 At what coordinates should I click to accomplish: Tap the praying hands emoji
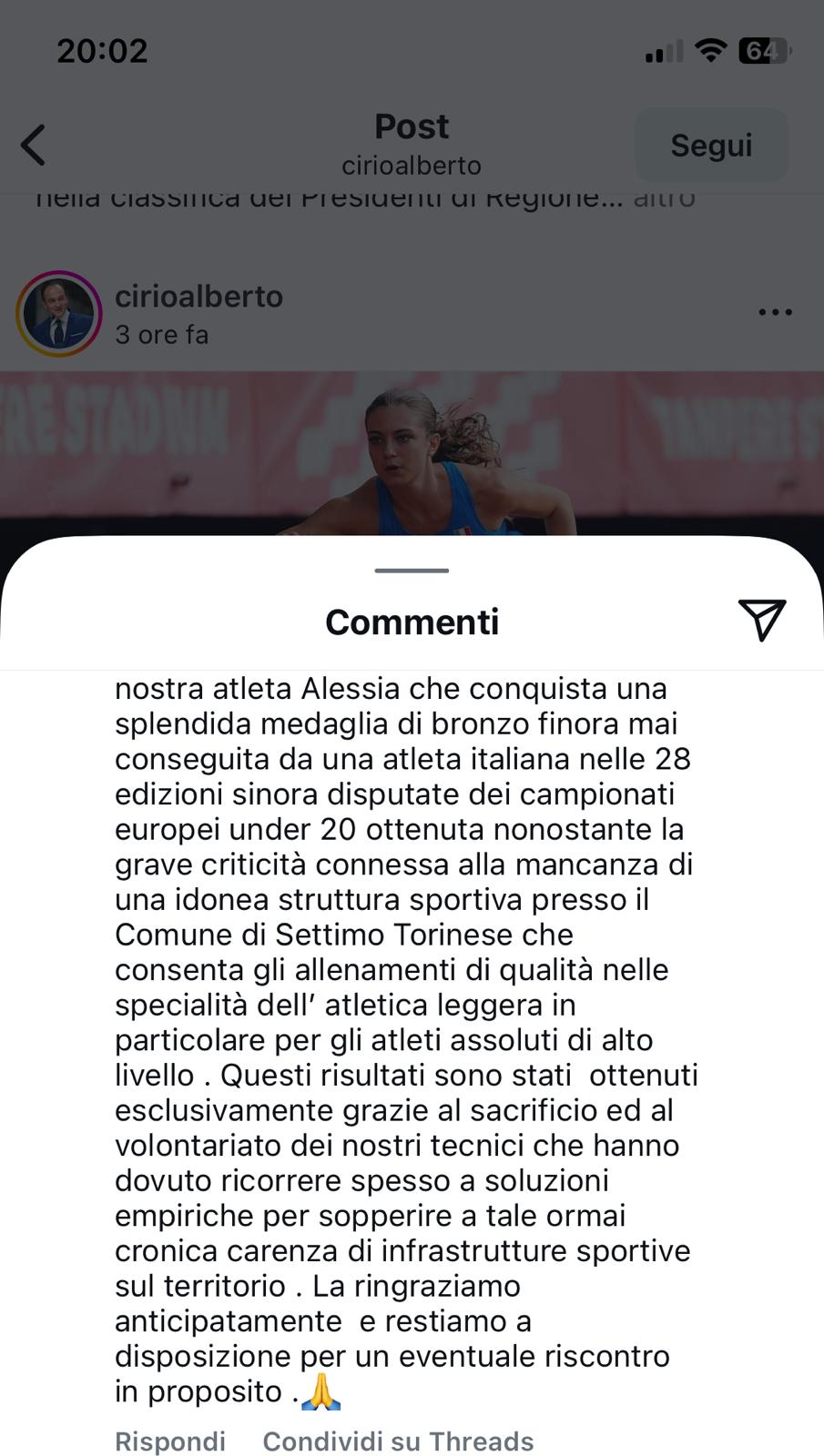point(320,1391)
